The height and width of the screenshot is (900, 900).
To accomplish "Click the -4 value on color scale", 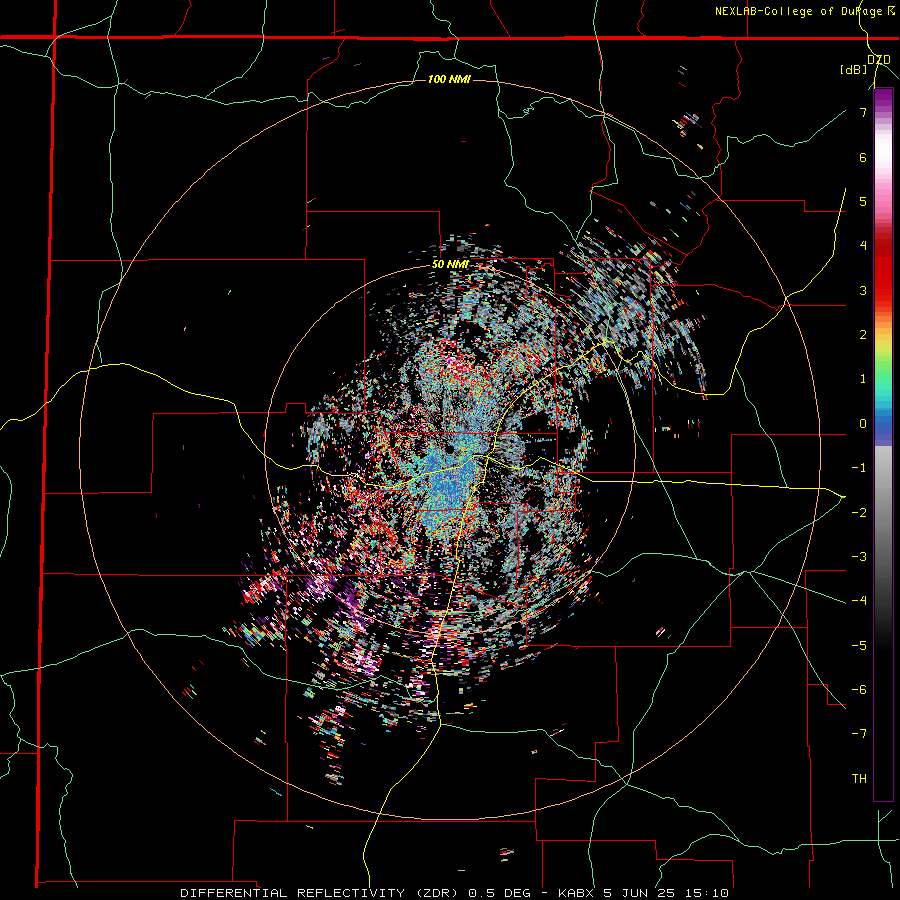I will 859,601.
